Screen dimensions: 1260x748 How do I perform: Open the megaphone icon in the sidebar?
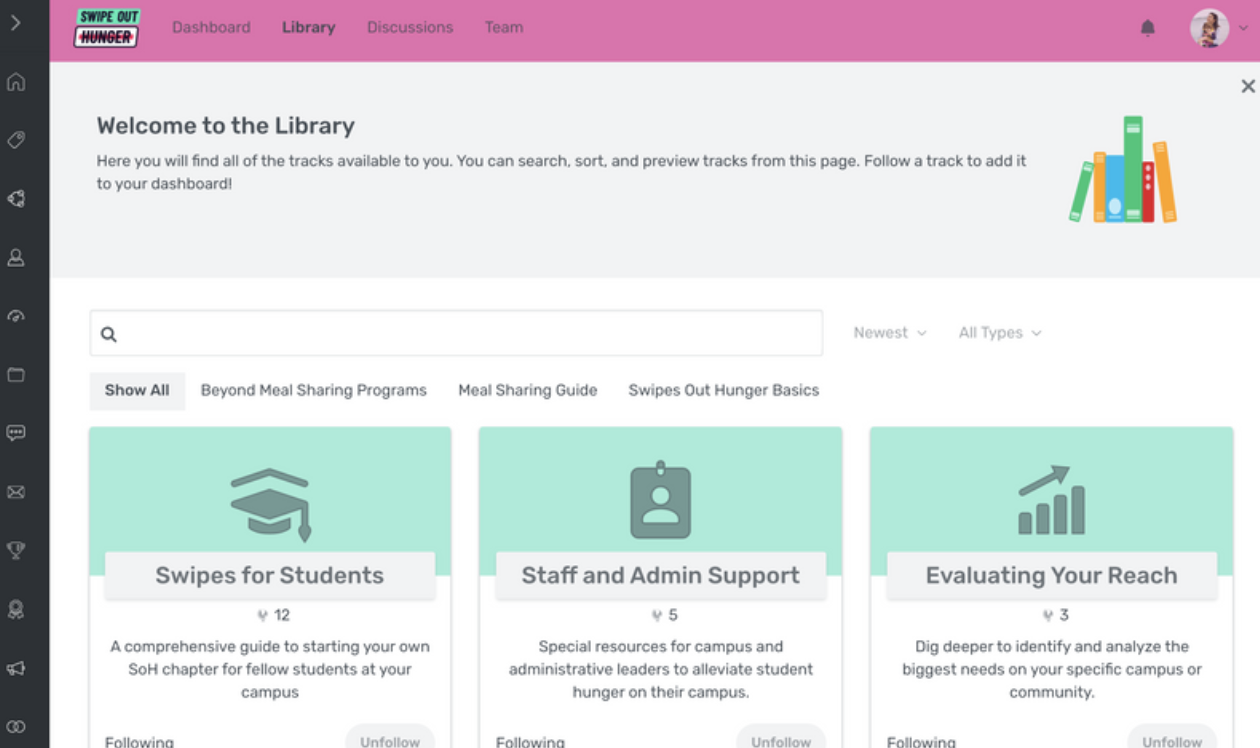(16, 668)
